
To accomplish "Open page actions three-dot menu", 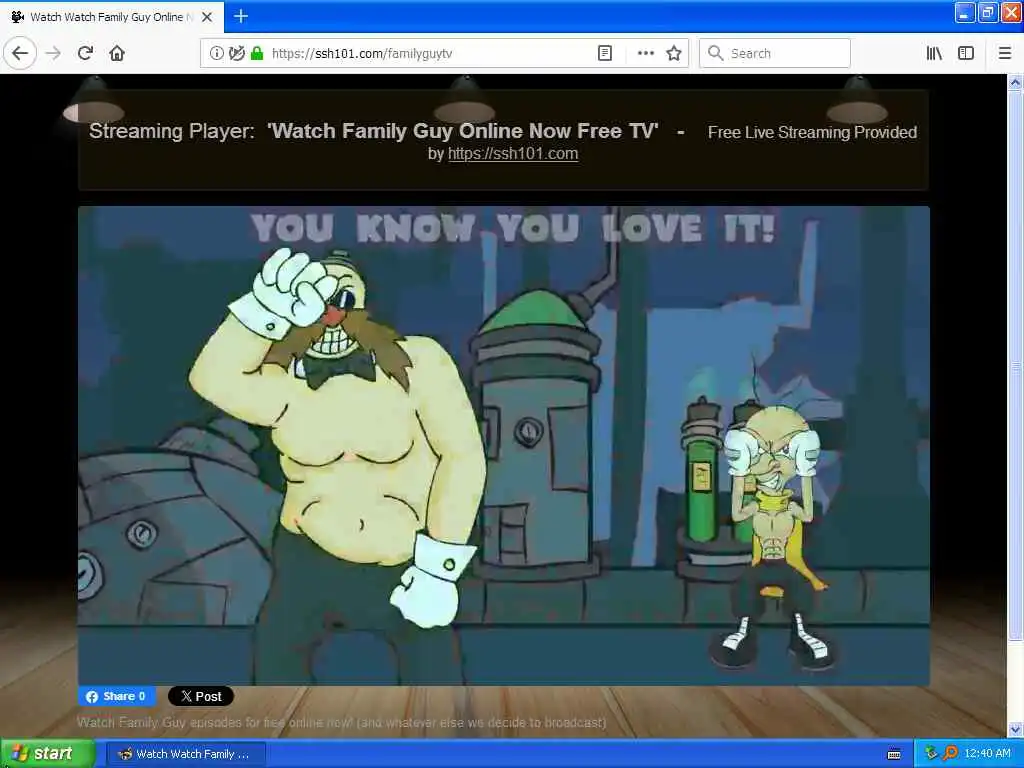I will tap(645, 53).
